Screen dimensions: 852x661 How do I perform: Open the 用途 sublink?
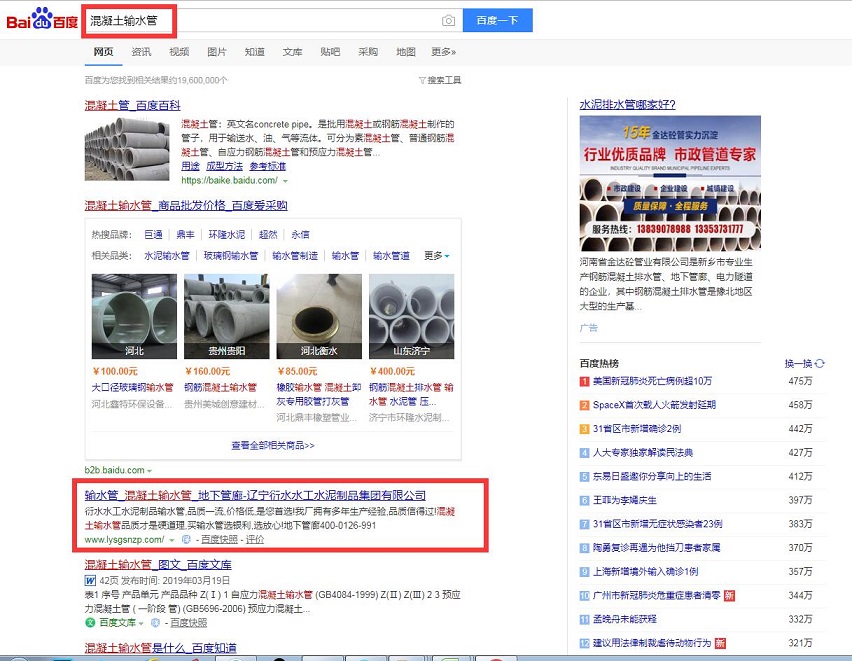coord(190,166)
